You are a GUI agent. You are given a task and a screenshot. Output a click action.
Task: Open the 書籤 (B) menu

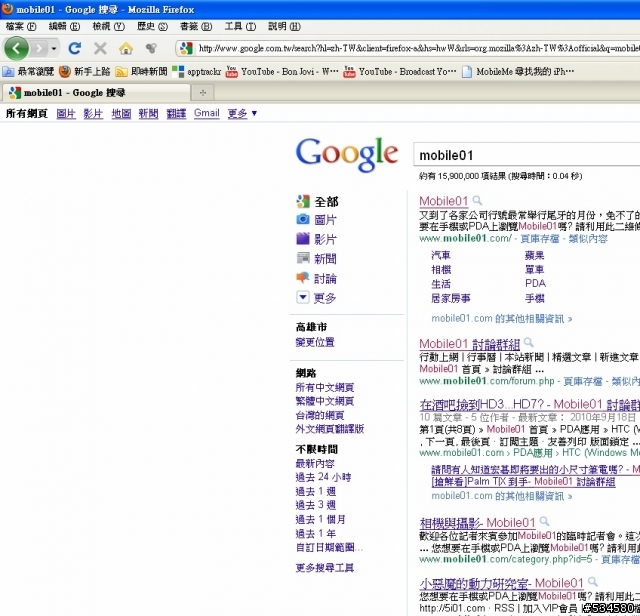tap(196, 27)
